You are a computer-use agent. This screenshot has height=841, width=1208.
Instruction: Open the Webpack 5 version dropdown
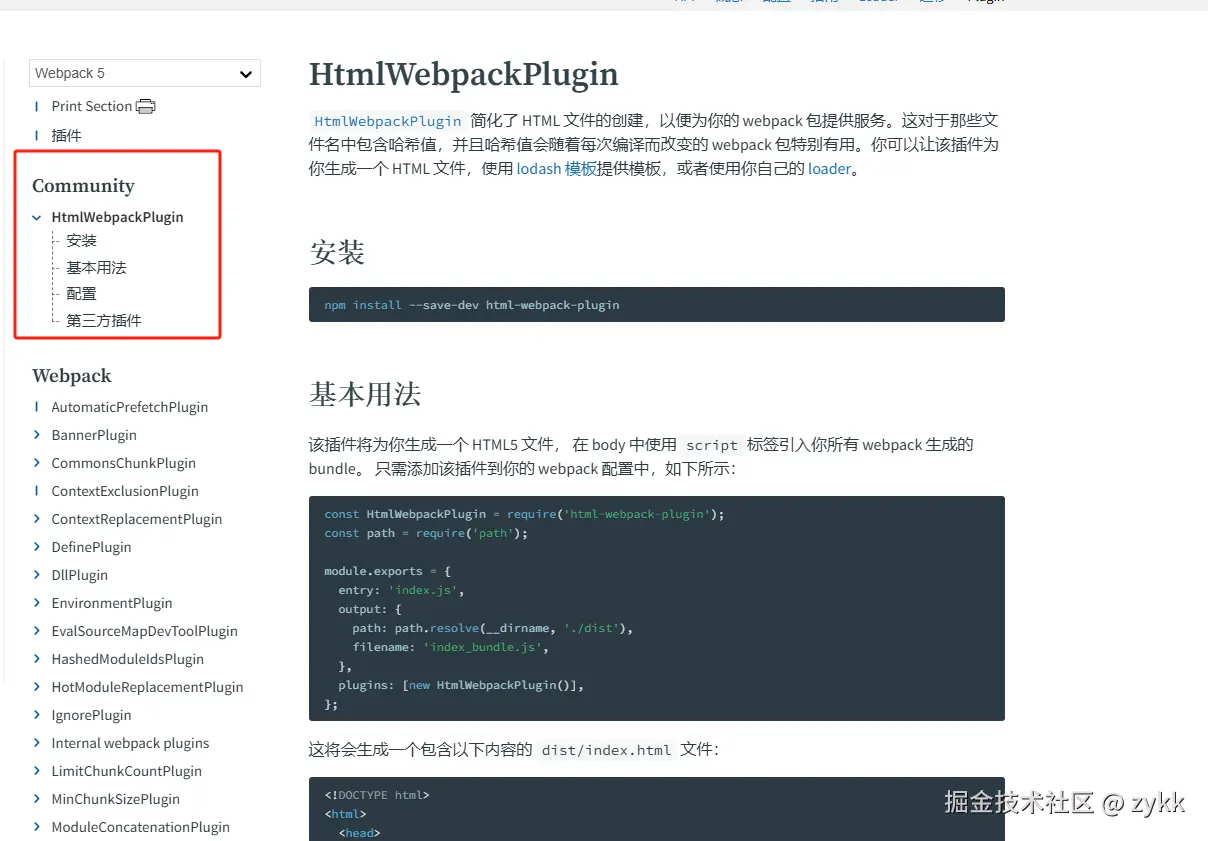[145, 73]
